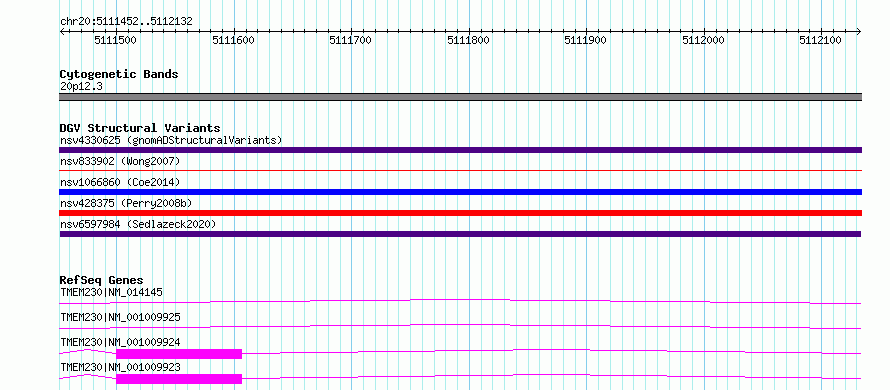Screen dimensions: 890x390
Task: Open variant nsv1066860 (Coe2014) label
Action: click(120, 182)
